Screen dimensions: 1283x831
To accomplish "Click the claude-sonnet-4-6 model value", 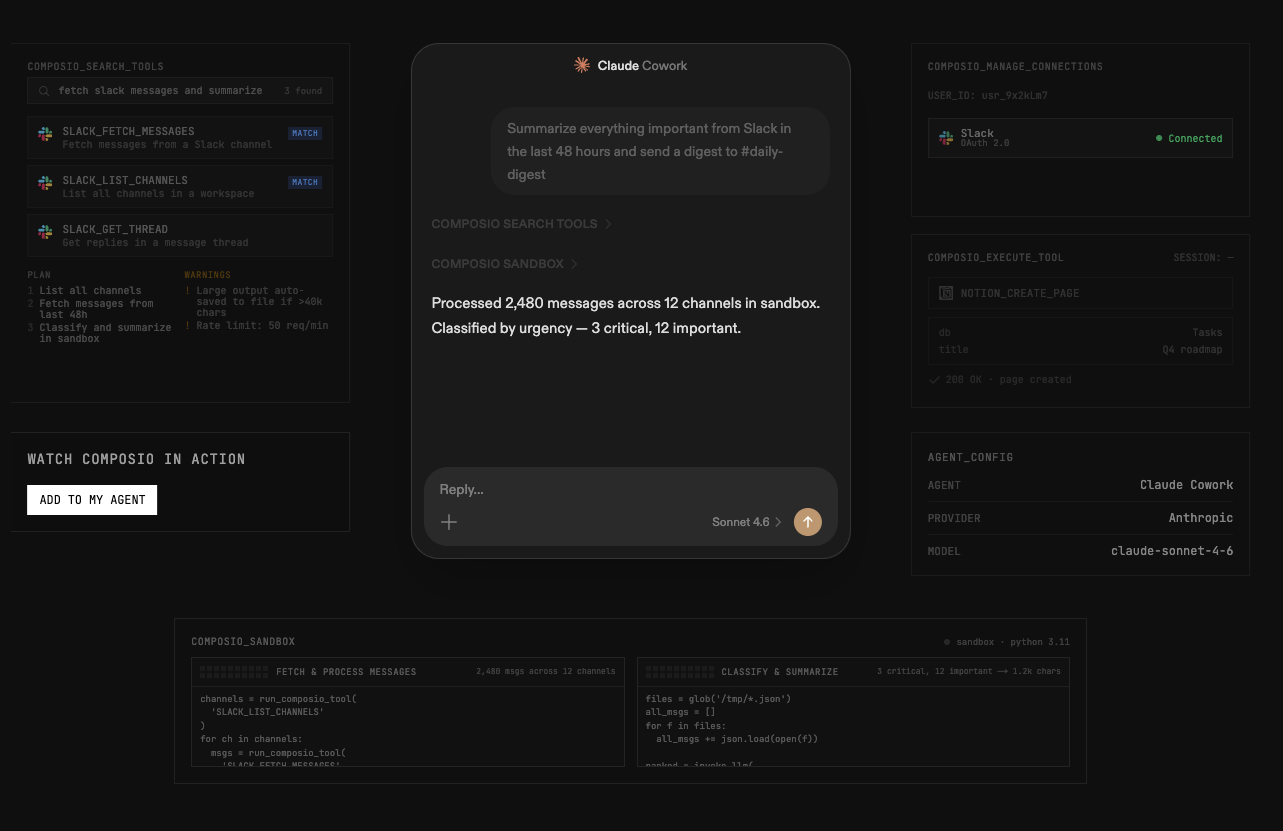I will pyautogui.click(x=1172, y=551).
